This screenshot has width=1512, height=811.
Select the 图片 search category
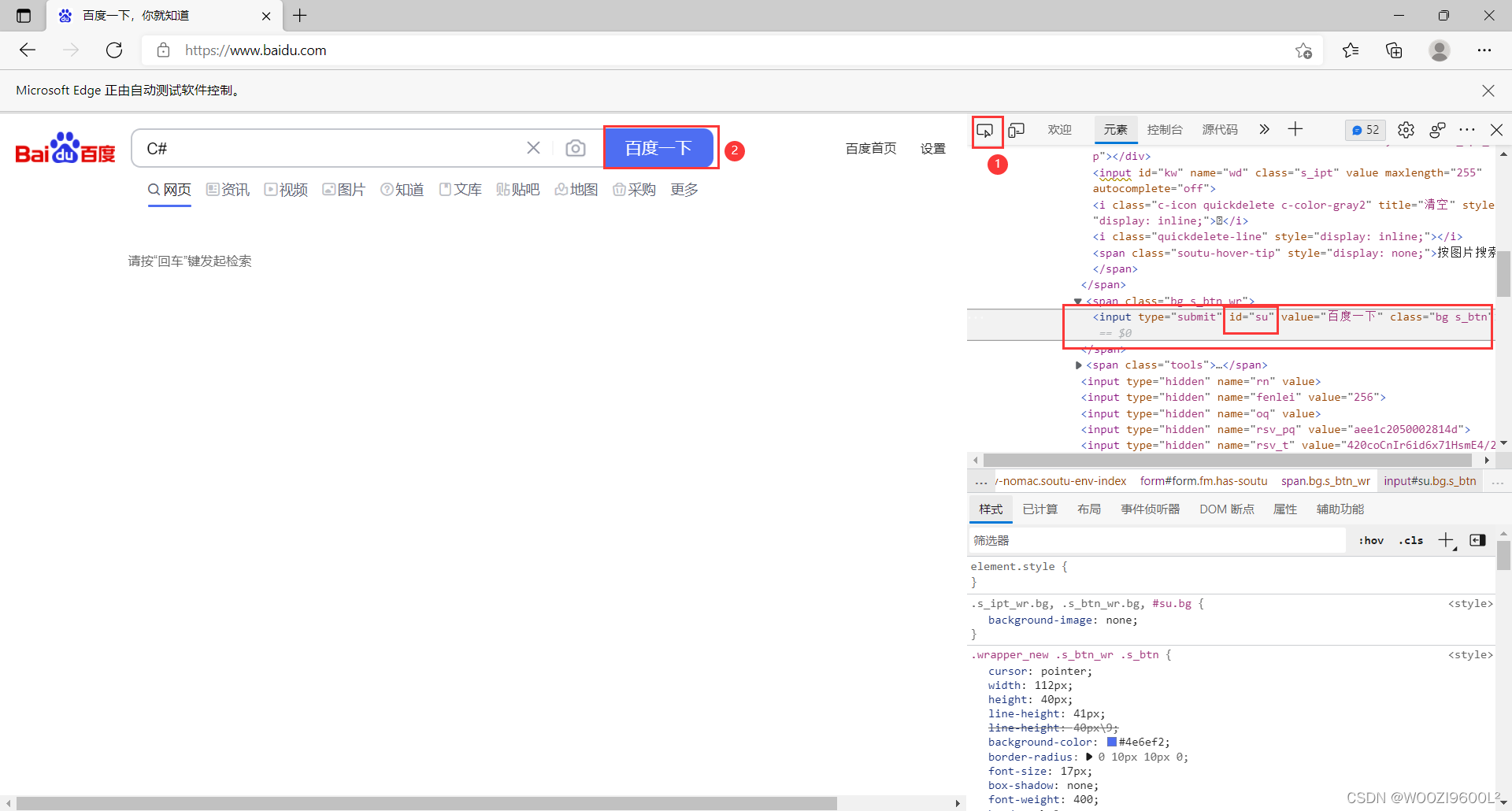pos(344,190)
